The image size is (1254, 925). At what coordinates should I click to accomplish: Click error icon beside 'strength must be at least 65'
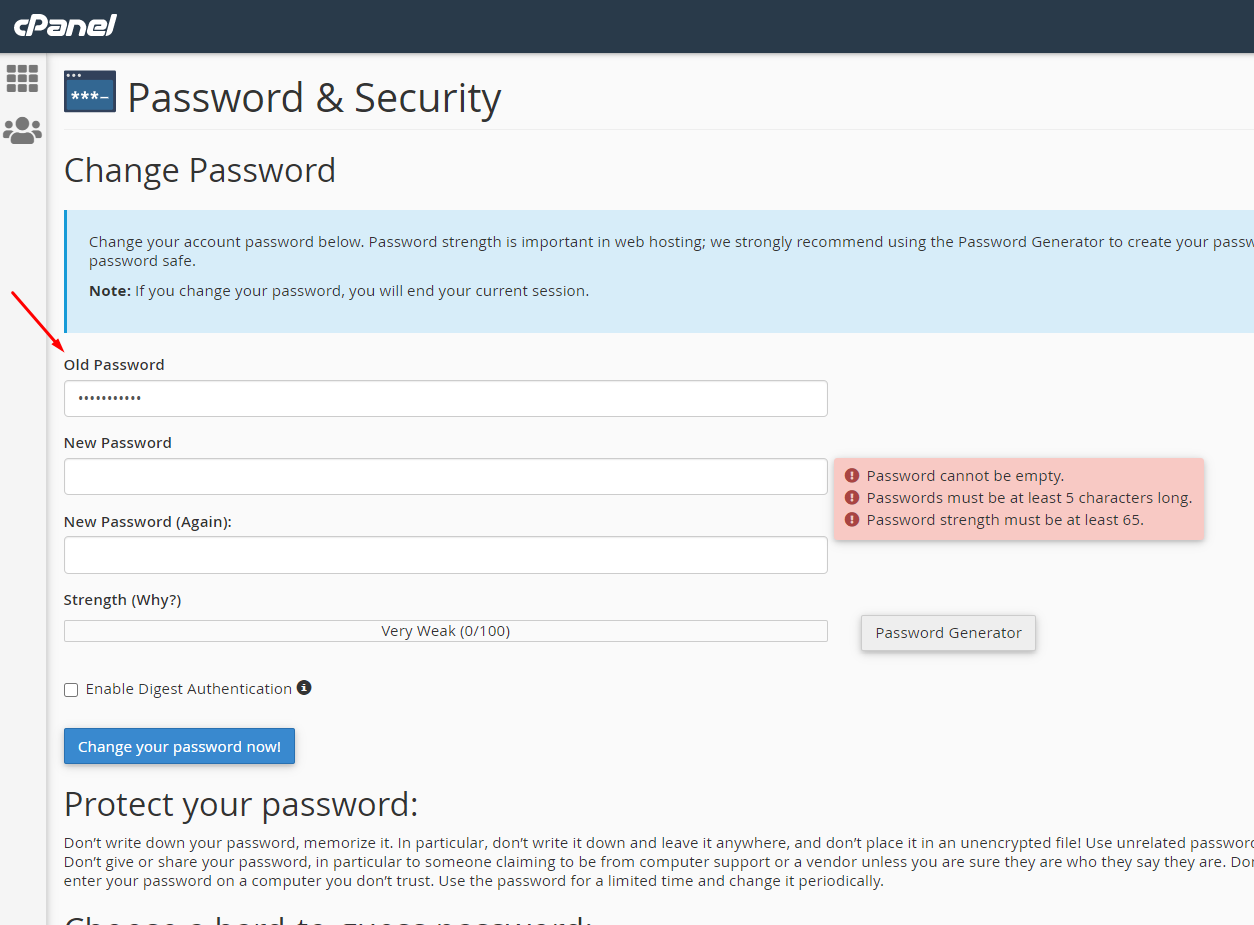852,520
